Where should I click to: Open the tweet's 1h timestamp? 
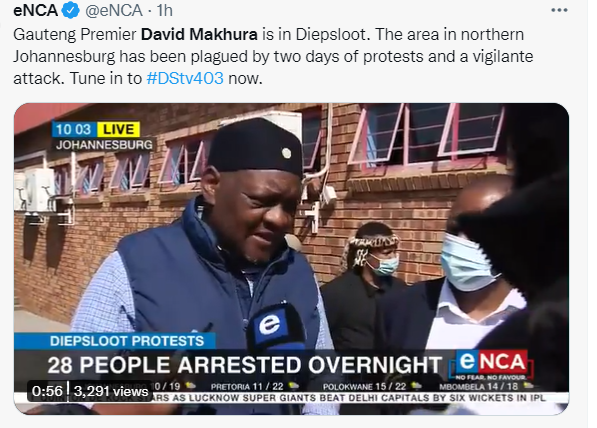point(165,11)
